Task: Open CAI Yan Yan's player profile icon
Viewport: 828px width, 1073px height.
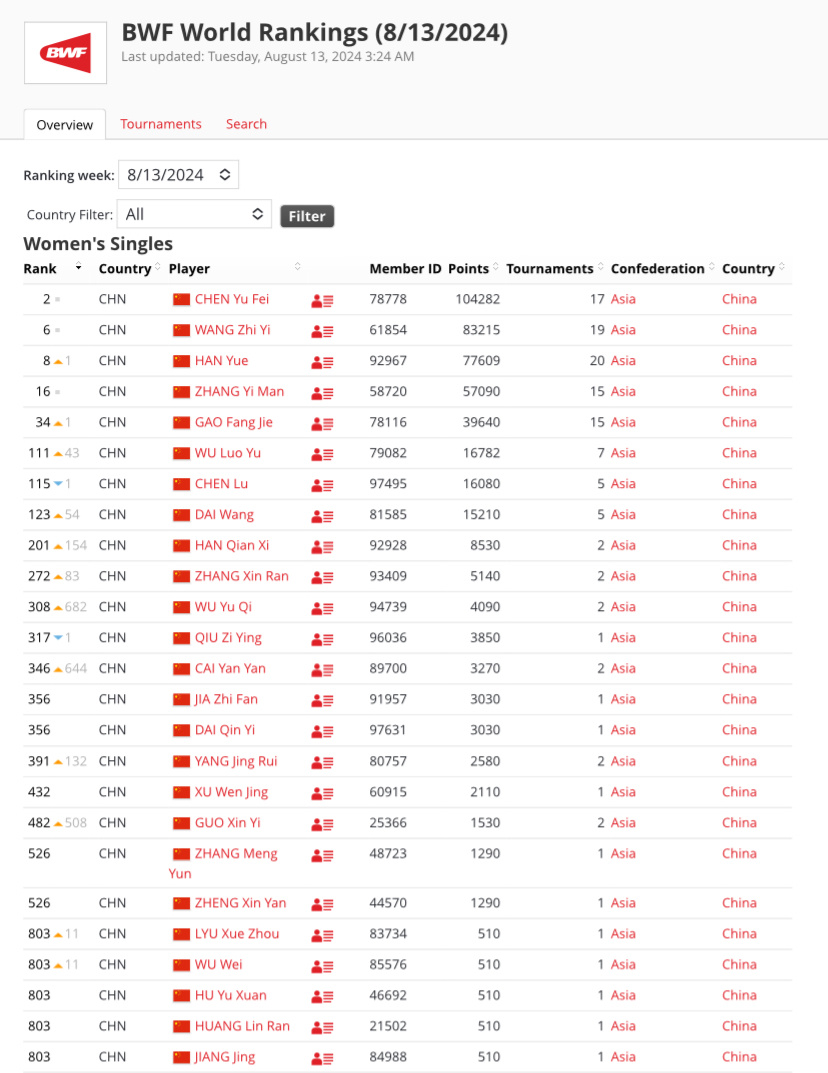Action: click(322, 670)
